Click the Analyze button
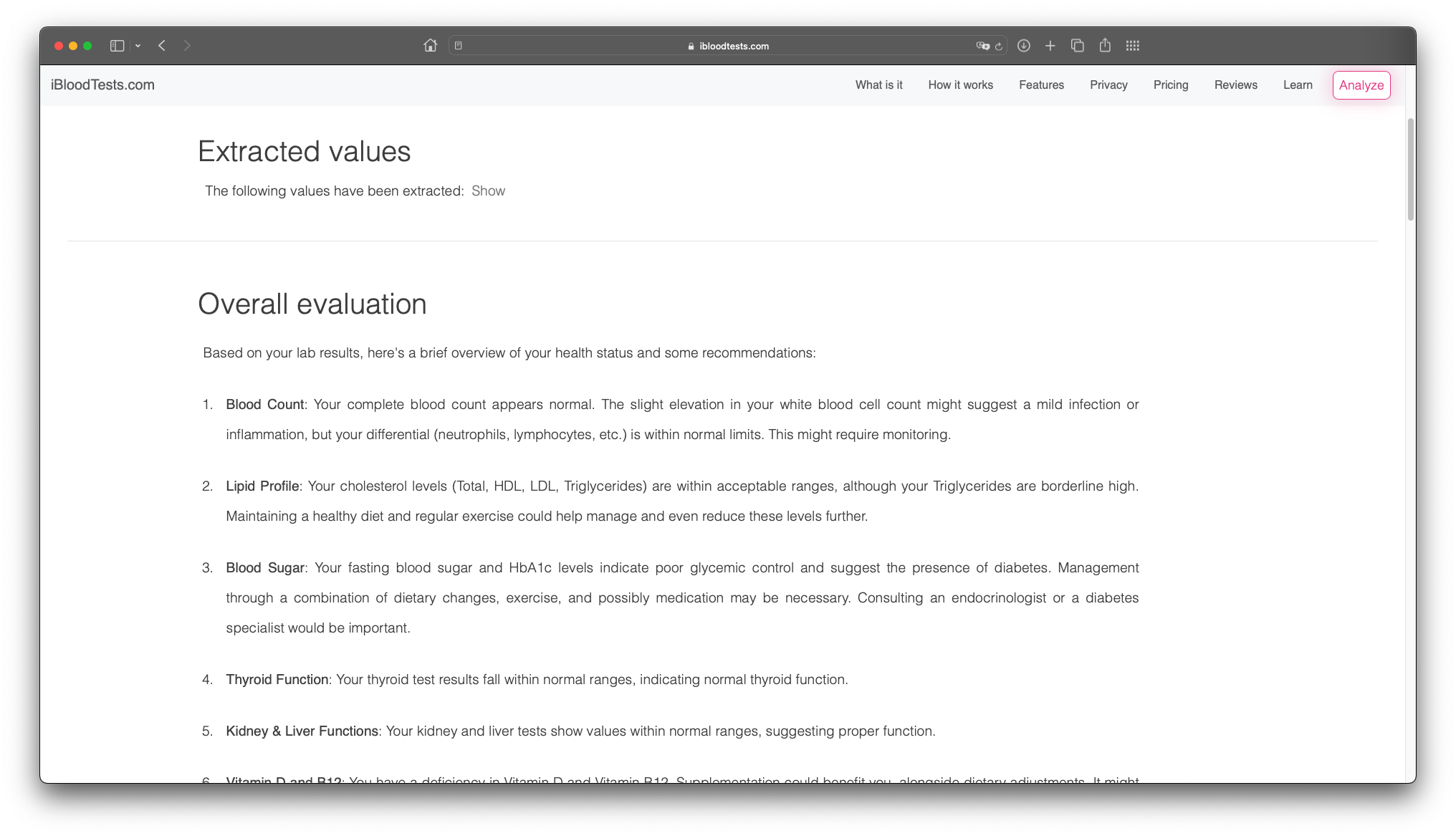 tap(1361, 84)
